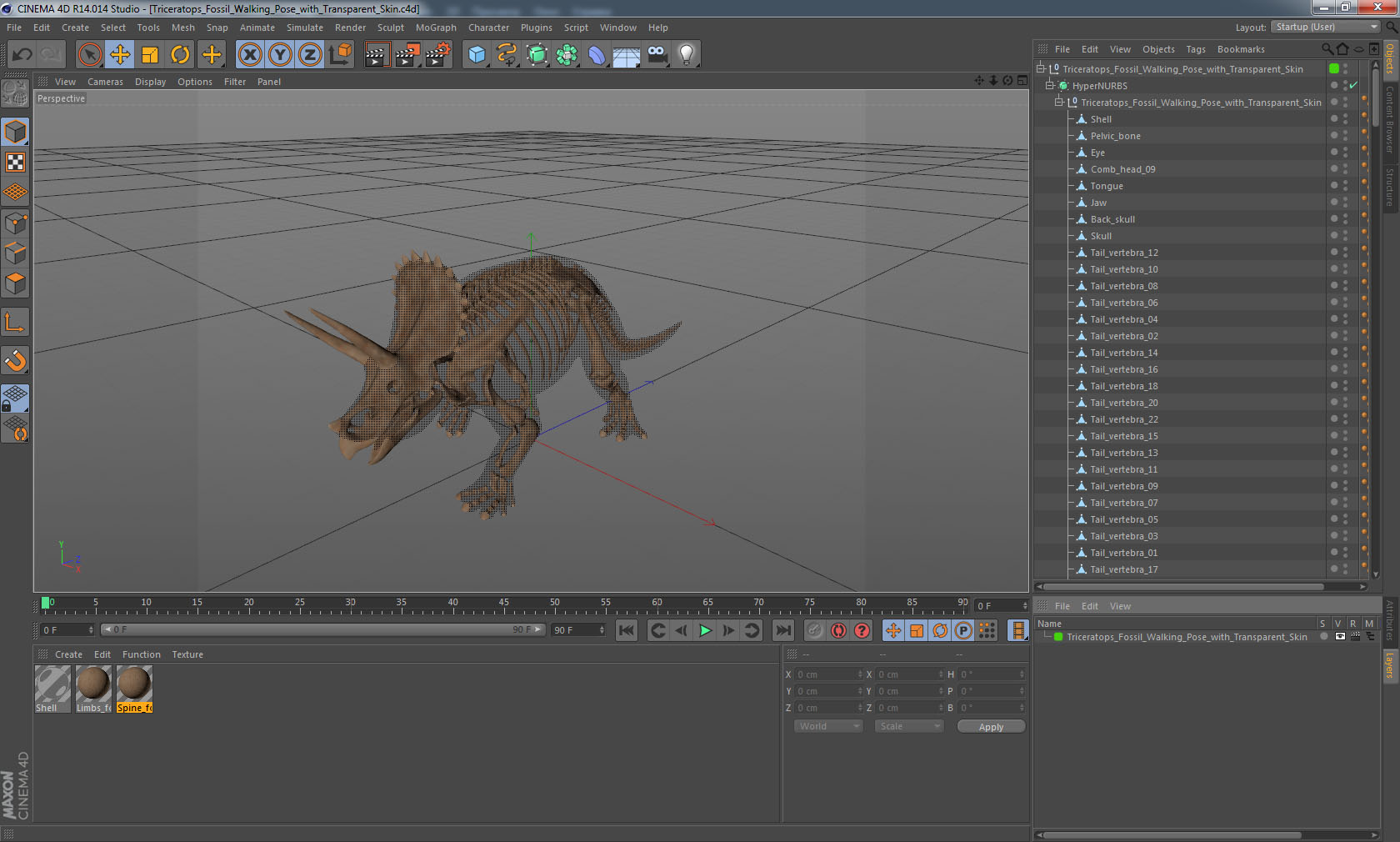The height and width of the screenshot is (842, 1400).
Task: Toggle the snap magnet icon
Action: point(15,360)
